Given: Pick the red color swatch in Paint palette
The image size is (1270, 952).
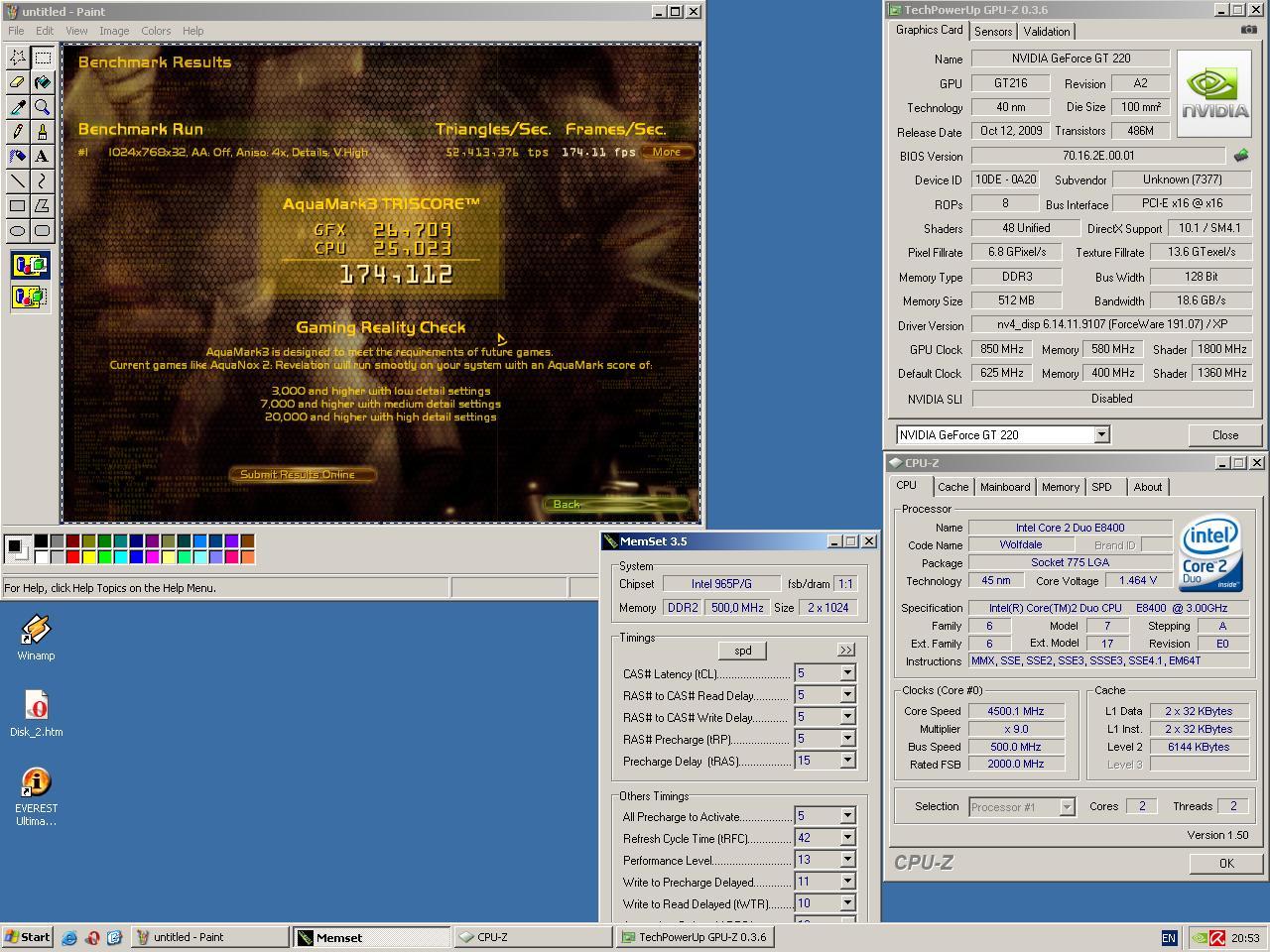Looking at the screenshot, I should (x=72, y=556).
